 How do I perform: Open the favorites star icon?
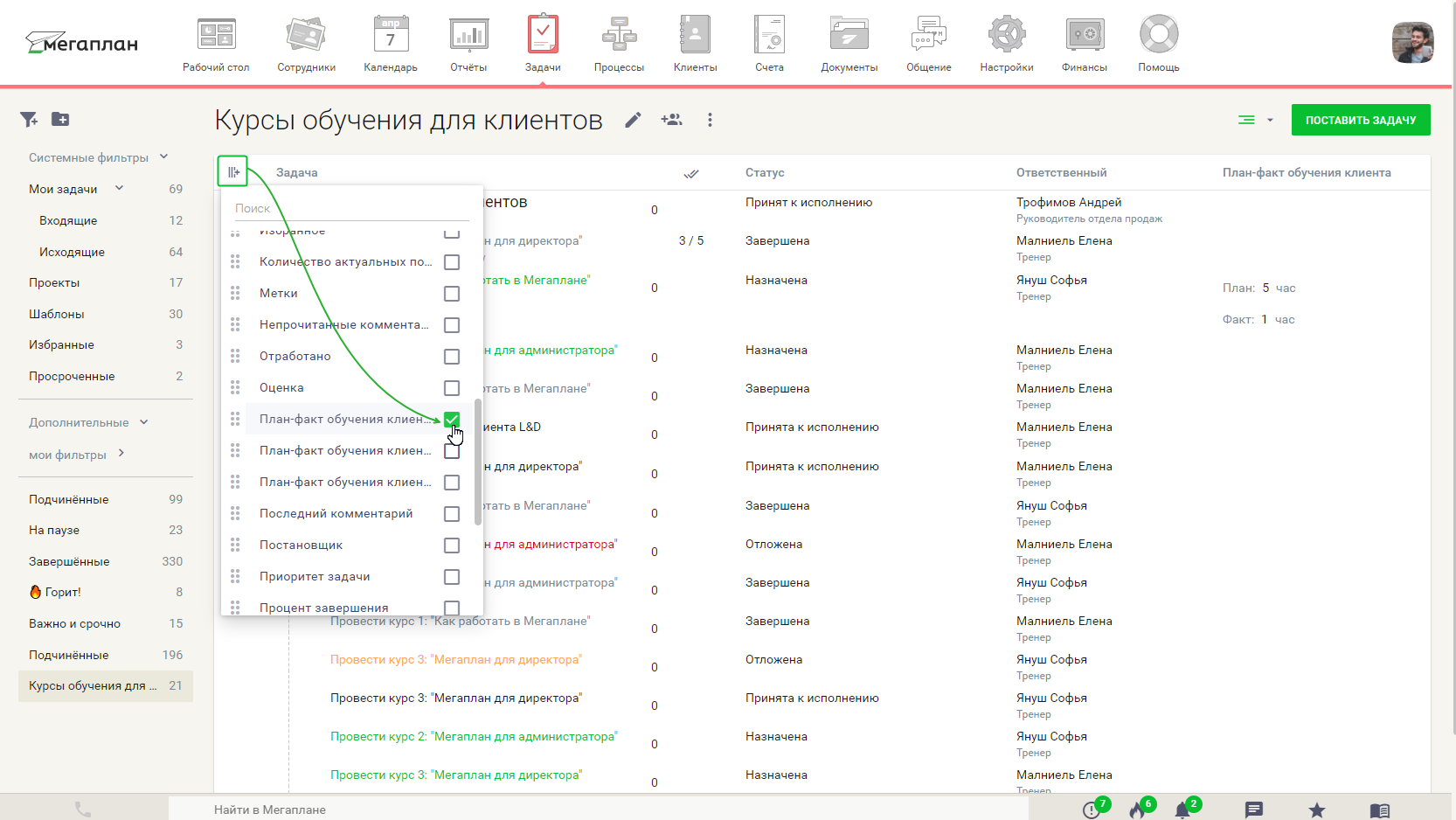point(1317,810)
